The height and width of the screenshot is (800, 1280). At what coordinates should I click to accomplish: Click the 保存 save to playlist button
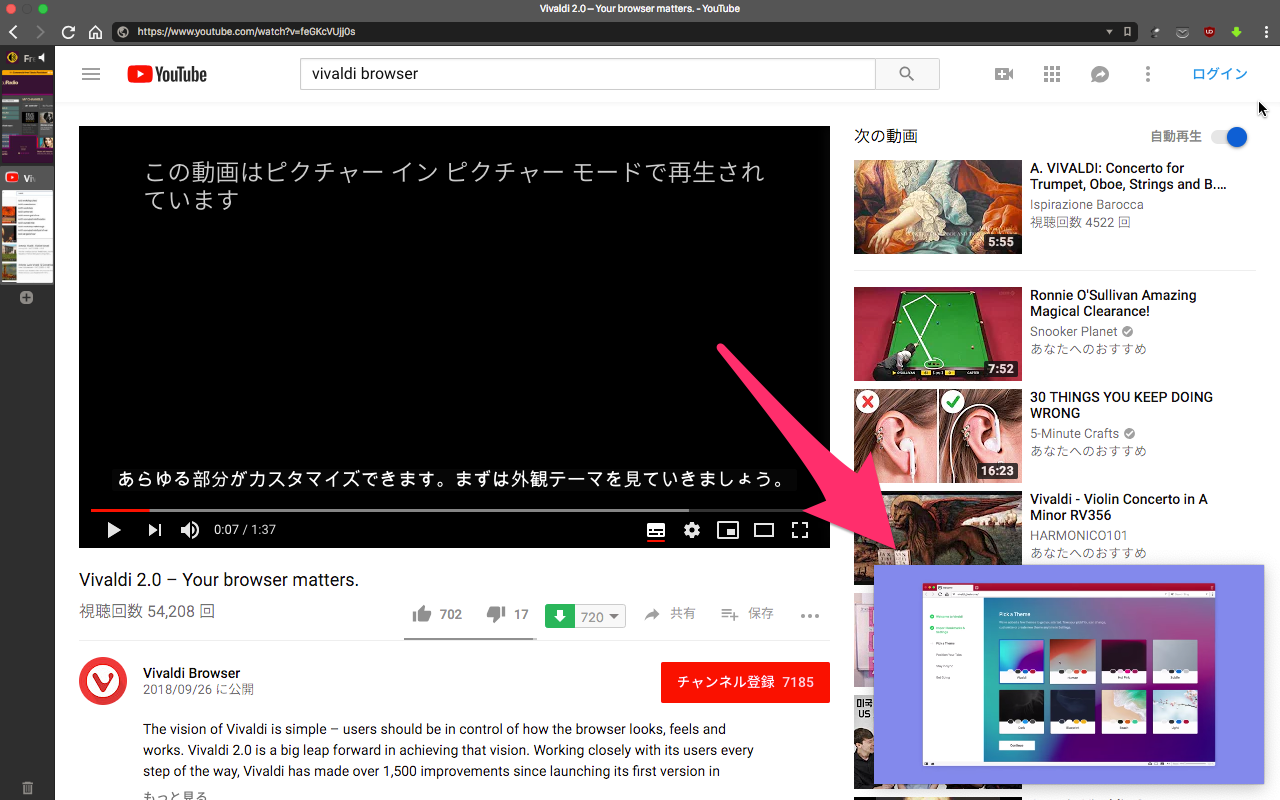click(x=748, y=614)
